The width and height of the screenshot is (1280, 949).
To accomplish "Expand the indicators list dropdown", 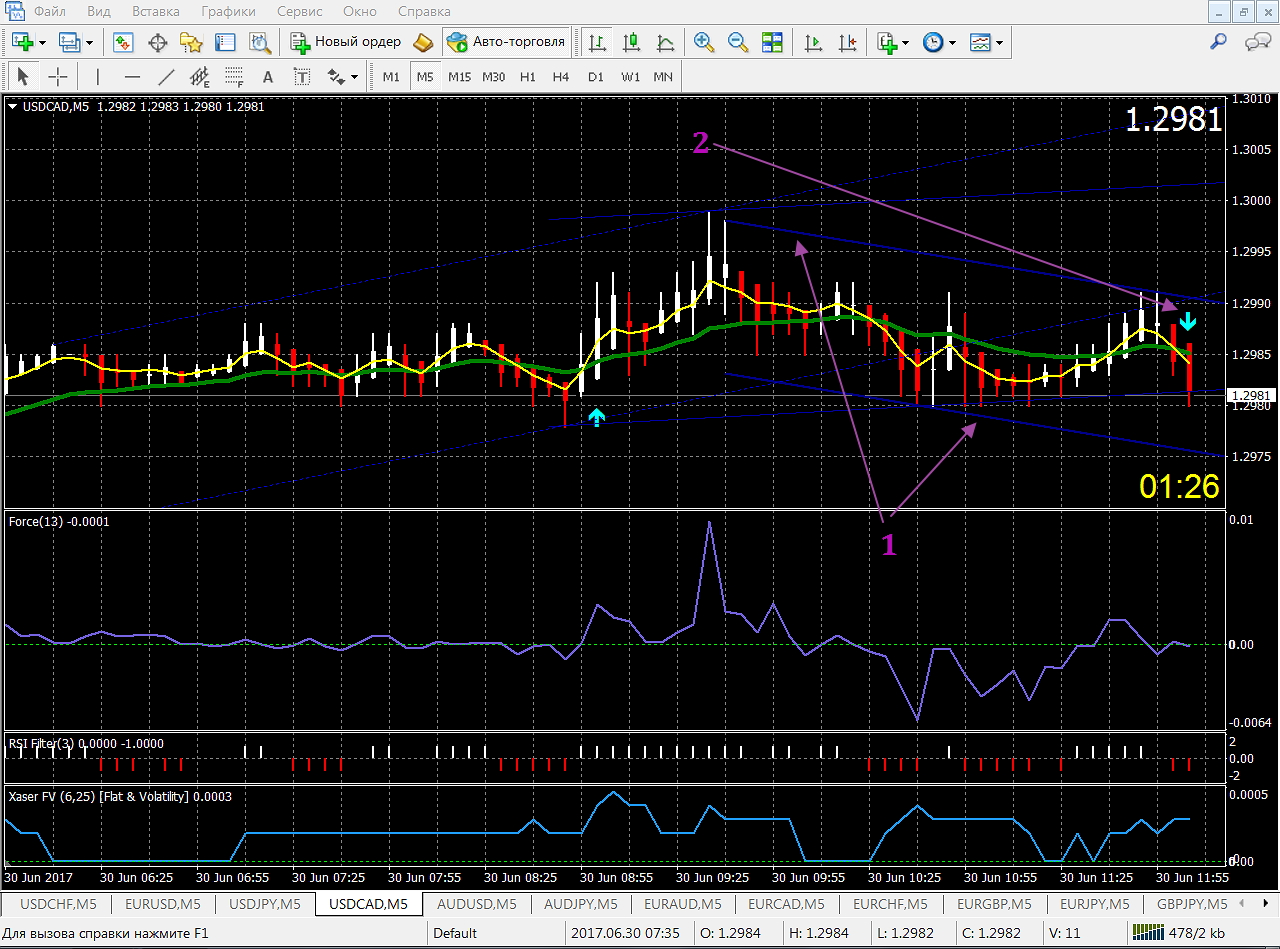I will [x=905, y=43].
